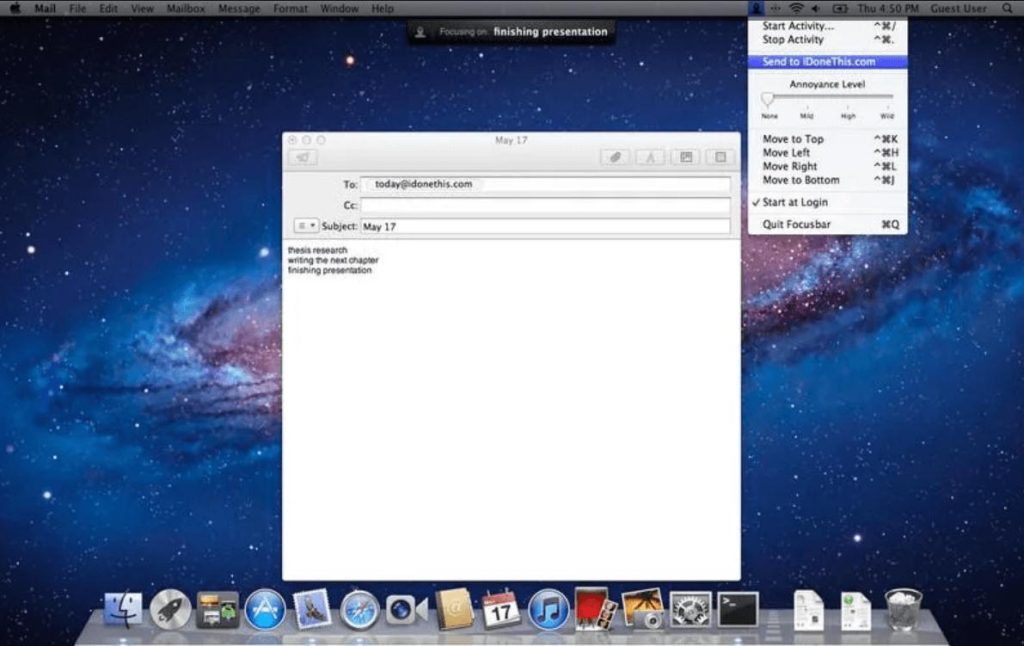Image resolution: width=1024 pixels, height=646 pixels.
Task: Open the View menu
Action: click(142, 8)
